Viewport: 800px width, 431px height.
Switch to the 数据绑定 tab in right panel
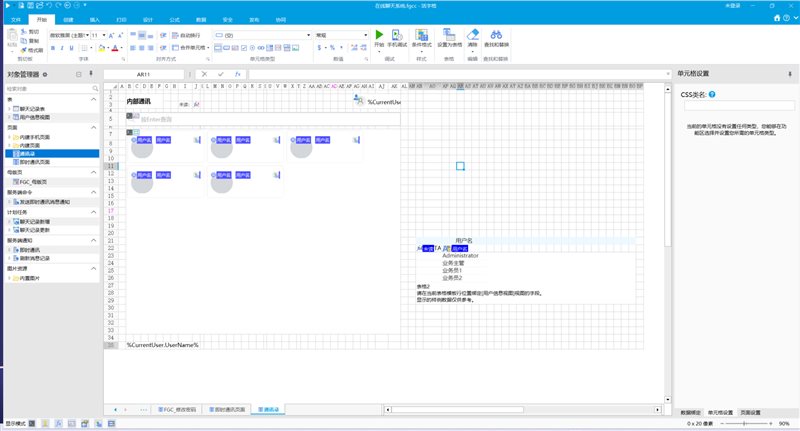pos(690,412)
